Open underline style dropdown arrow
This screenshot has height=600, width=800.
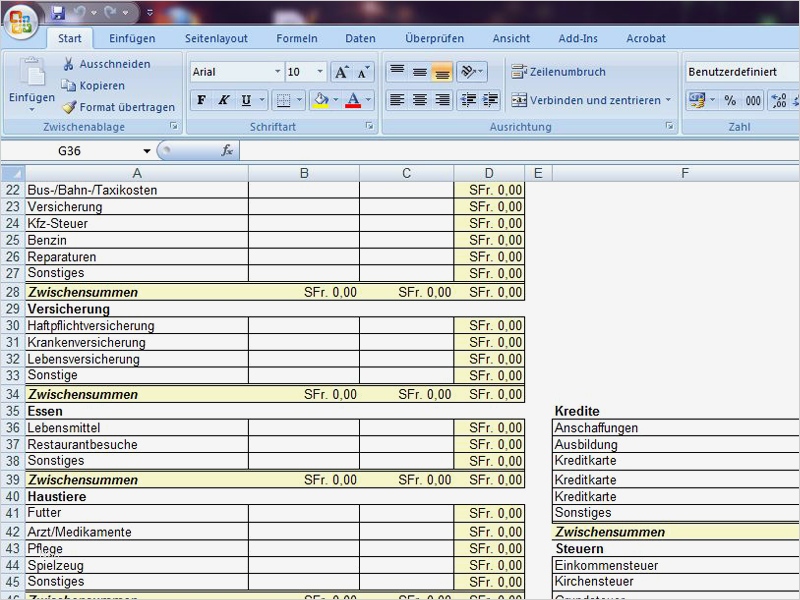click(262, 100)
